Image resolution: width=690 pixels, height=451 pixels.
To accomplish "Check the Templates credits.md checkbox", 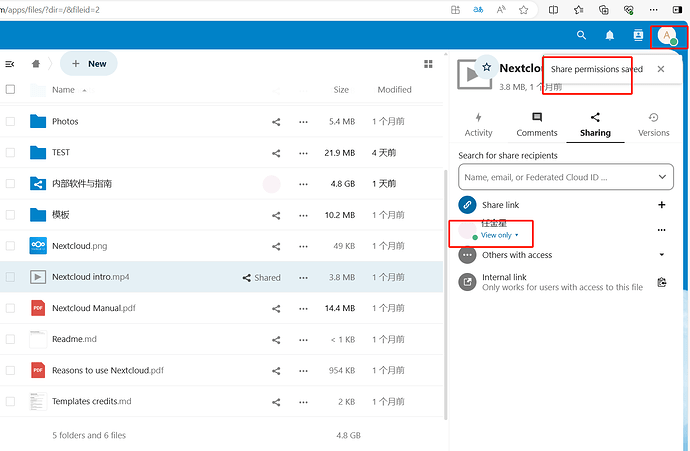I will 10,401.
